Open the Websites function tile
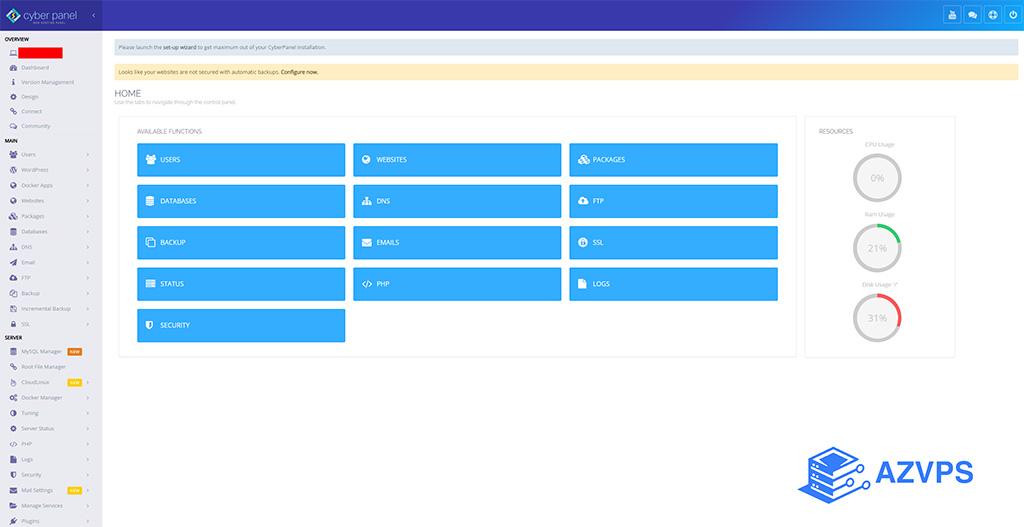 coord(457,160)
